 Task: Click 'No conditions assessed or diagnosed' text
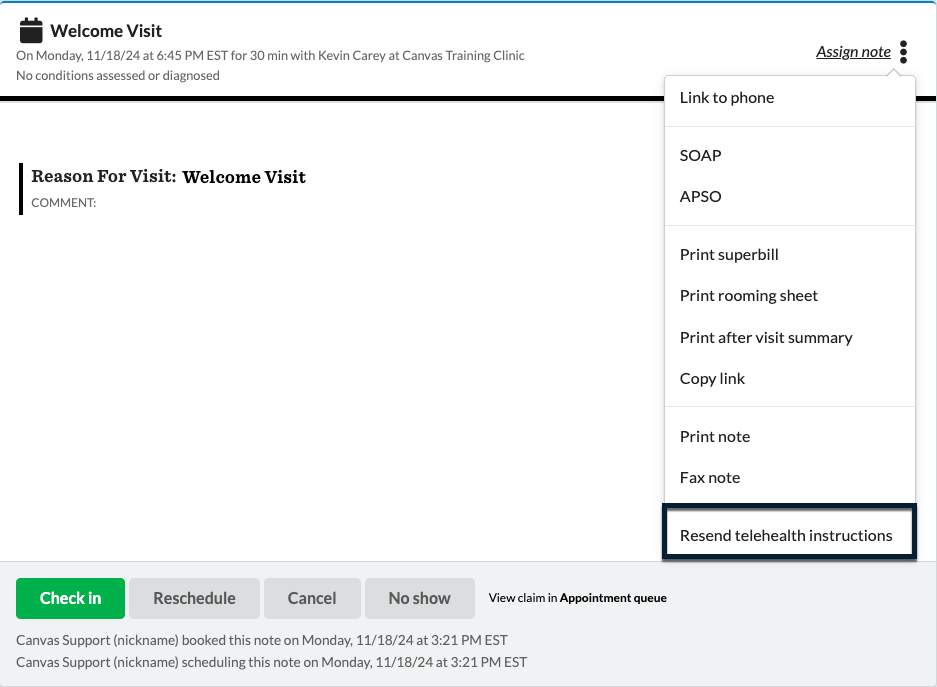pos(118,76)
